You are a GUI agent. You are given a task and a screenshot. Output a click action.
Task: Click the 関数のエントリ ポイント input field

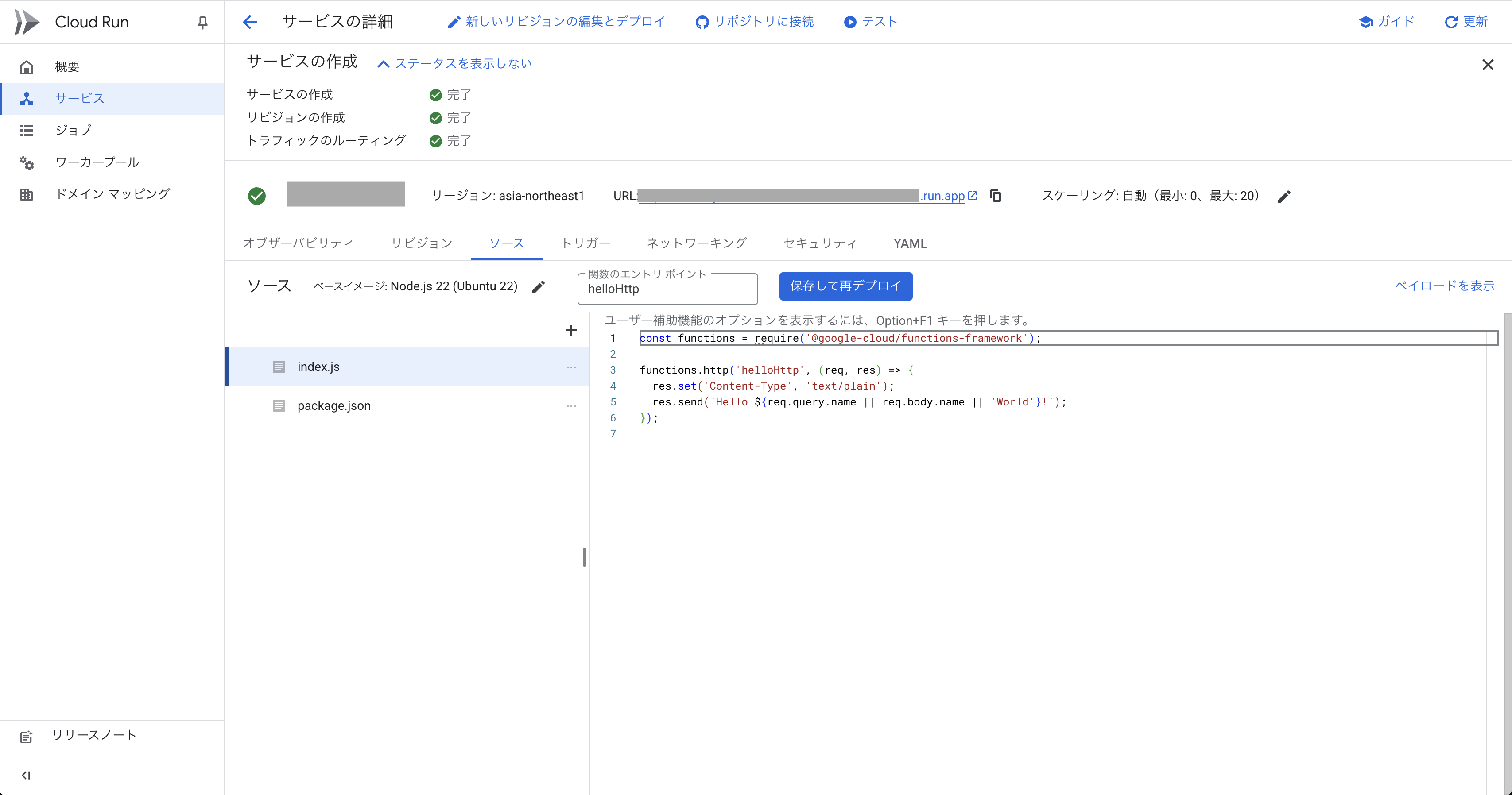coord(667,289)
